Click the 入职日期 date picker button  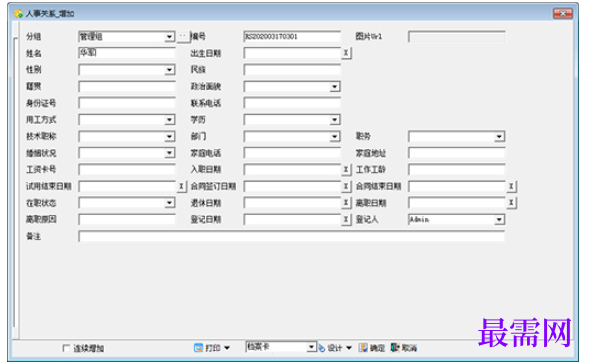pos(346,169)
